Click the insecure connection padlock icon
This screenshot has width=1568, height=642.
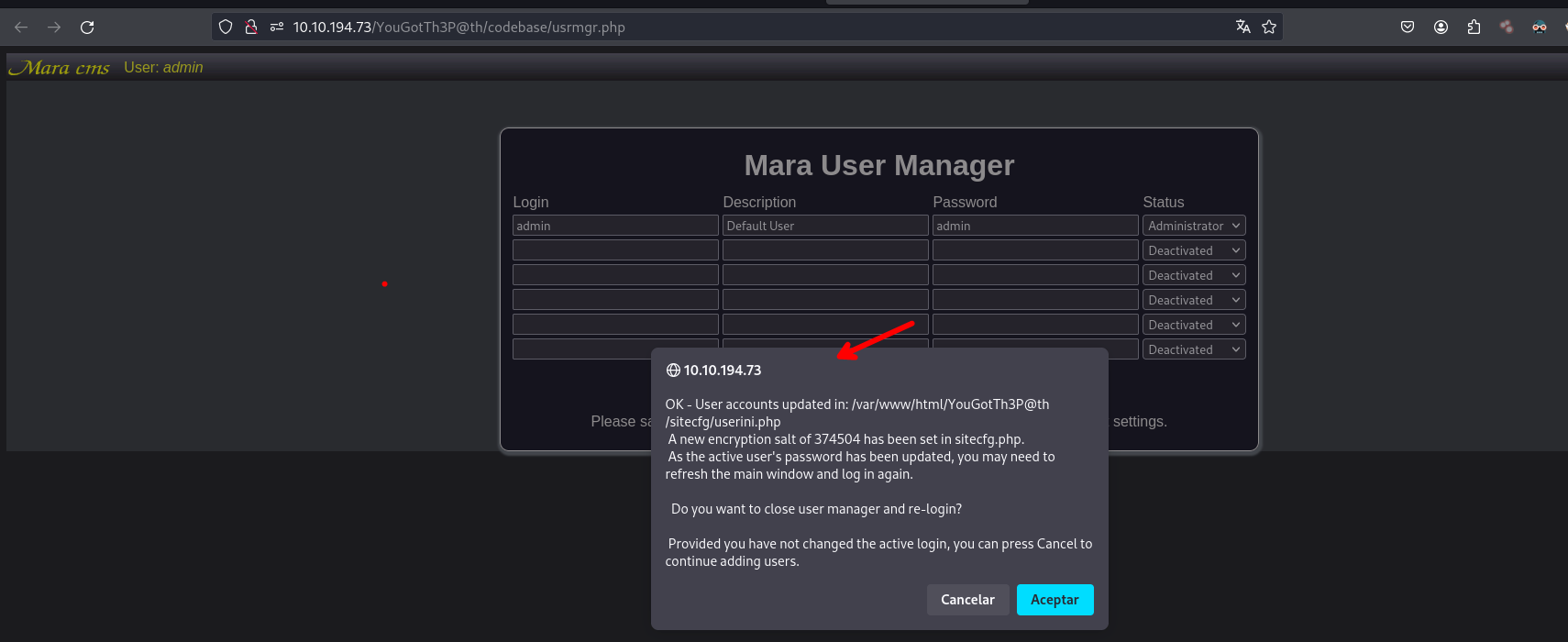pos(250,28)
